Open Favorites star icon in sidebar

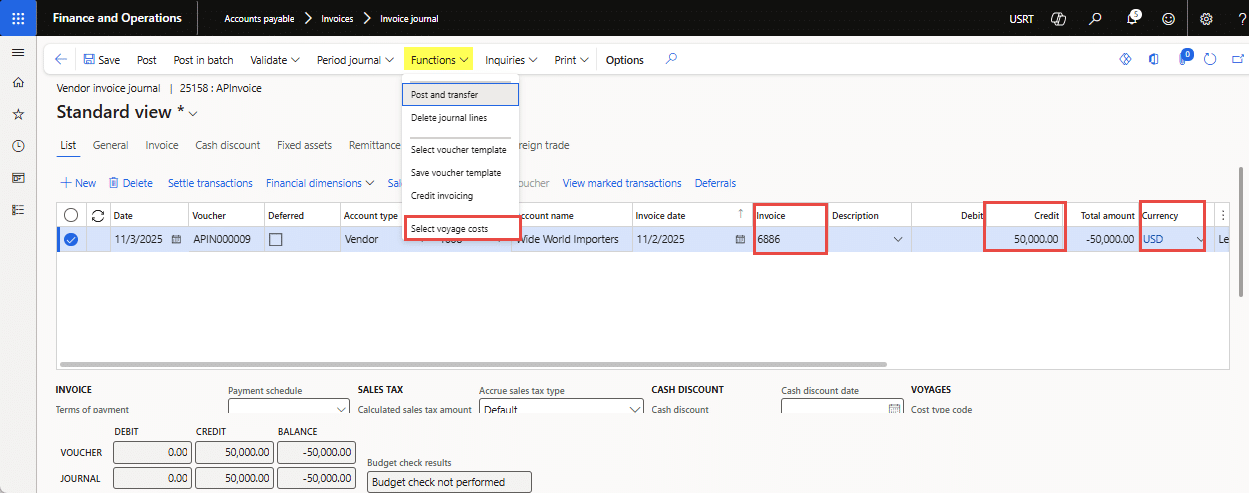[18, 115]
